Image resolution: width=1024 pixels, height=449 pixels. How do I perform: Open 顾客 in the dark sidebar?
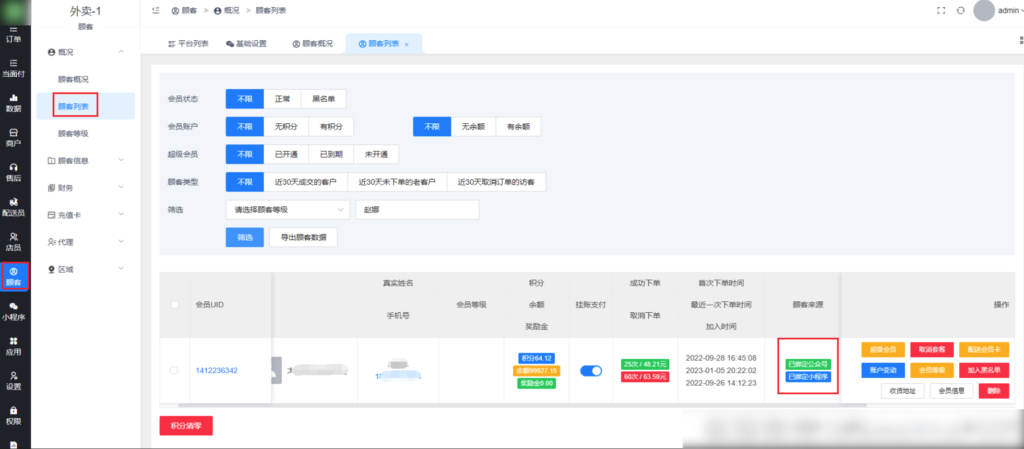pyautogui.click(x=14, y=277)
